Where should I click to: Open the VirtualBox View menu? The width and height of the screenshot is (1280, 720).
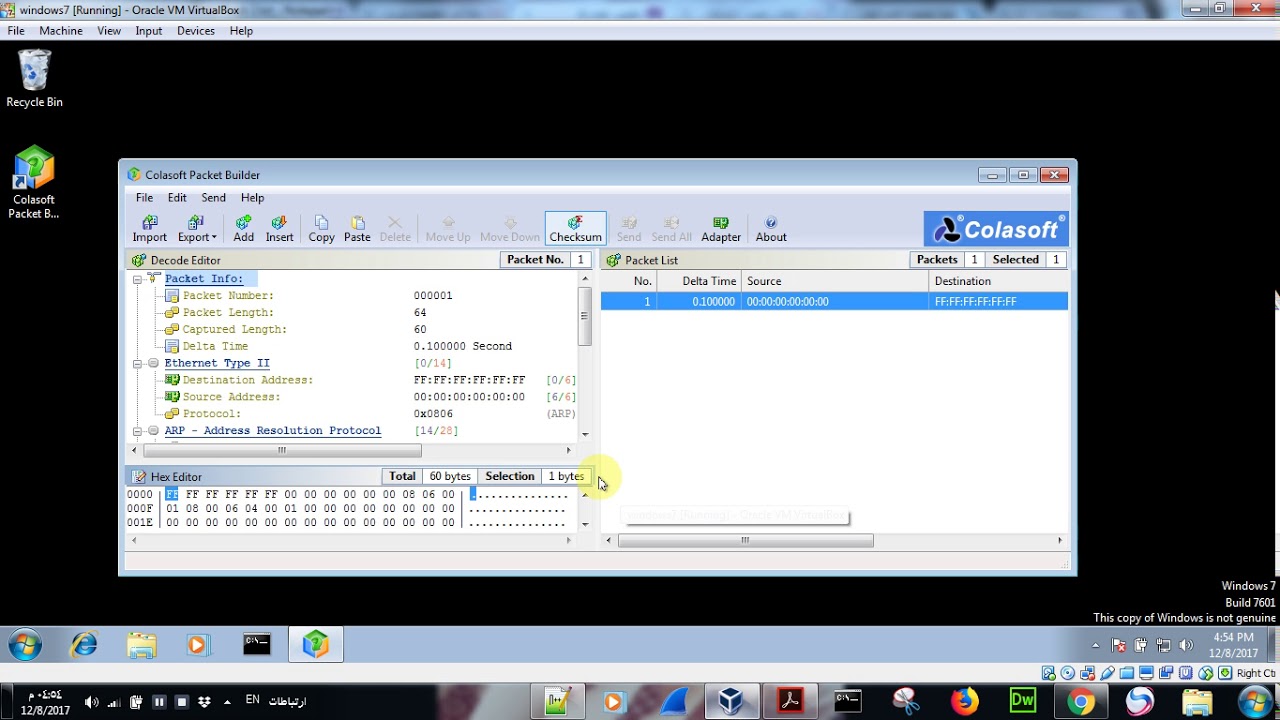[x=109, y=31]
